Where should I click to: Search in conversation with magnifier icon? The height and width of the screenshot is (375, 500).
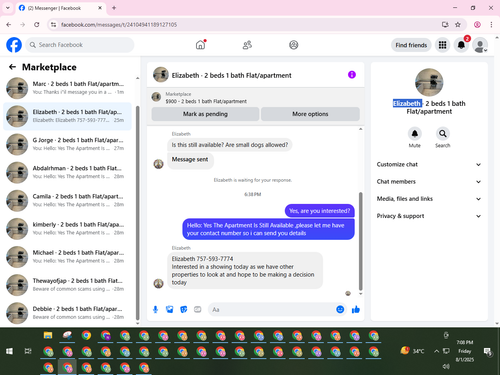tap(442, 134)
